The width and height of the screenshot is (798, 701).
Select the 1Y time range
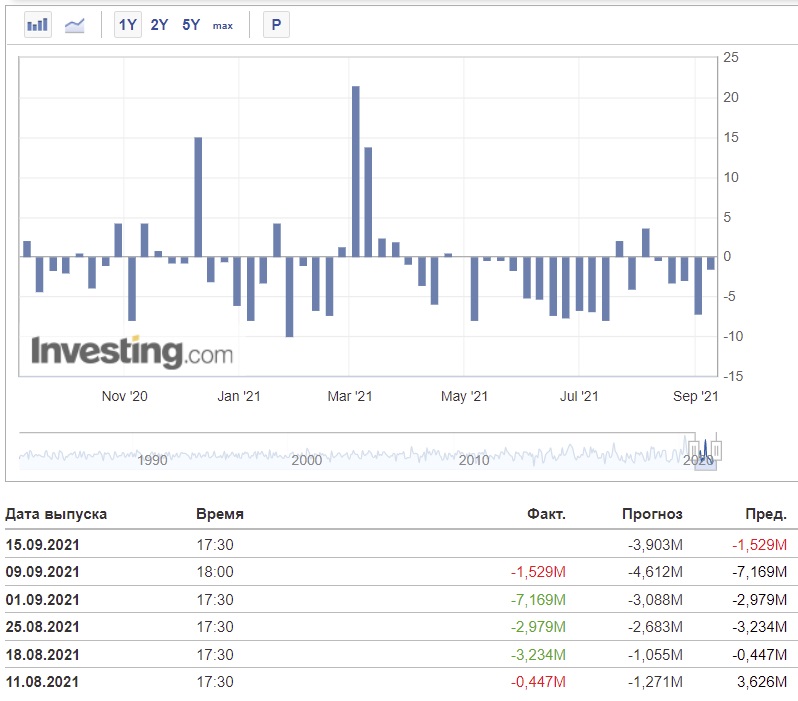(128, 24)
